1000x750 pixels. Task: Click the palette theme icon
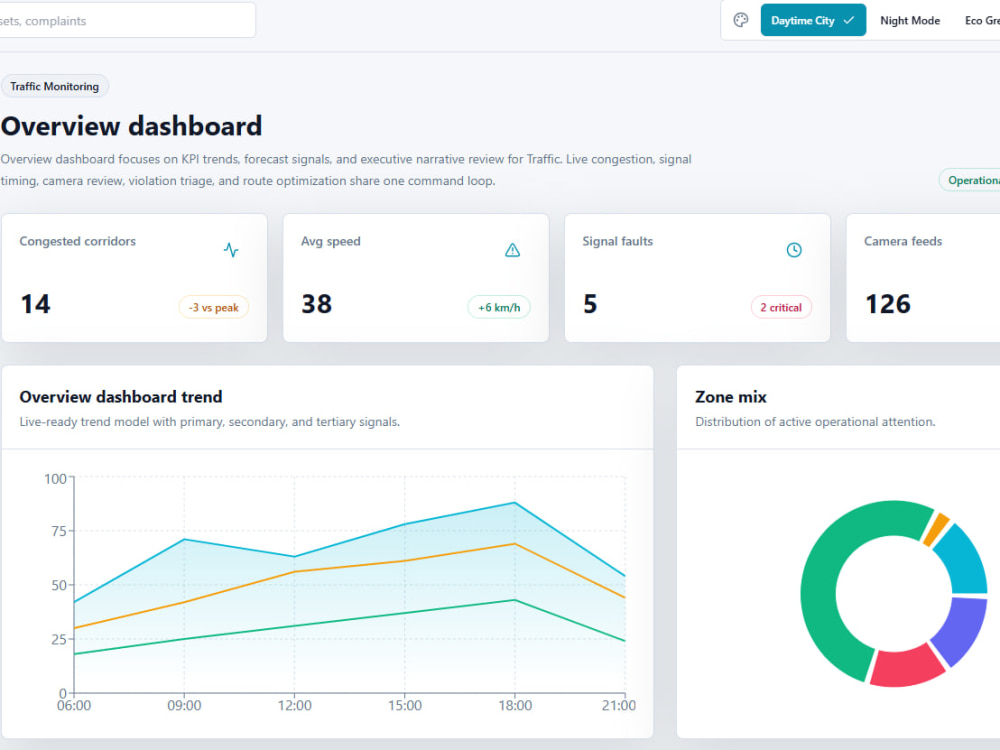[x=740, y=20]
